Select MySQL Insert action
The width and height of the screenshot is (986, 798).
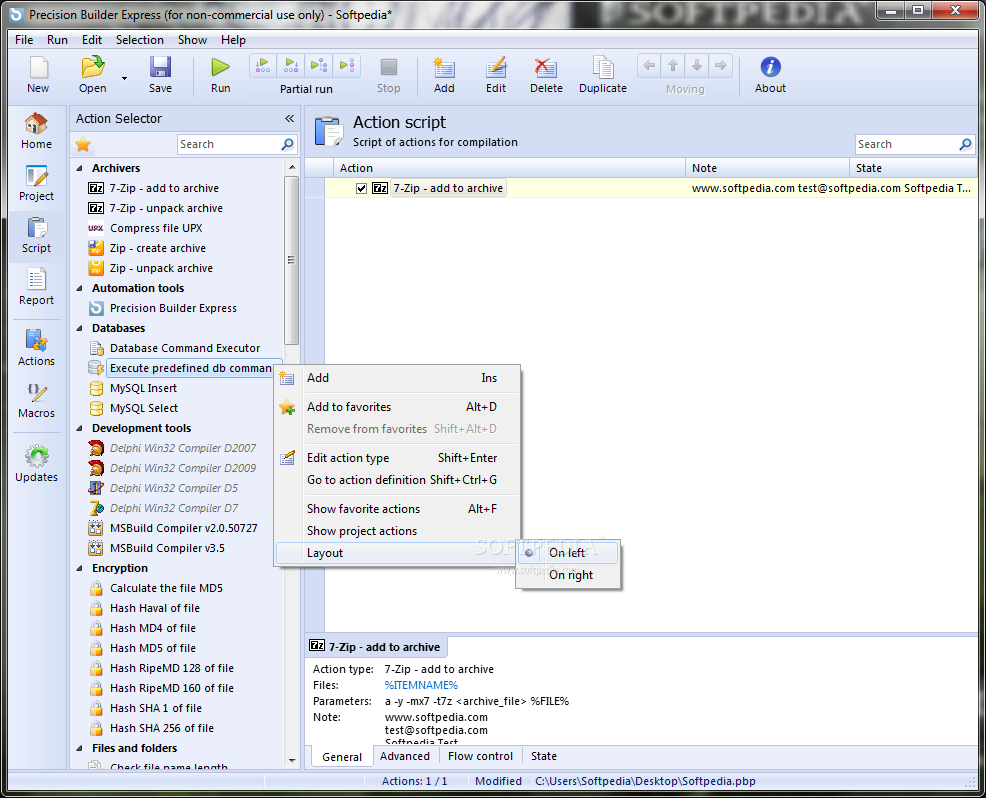click(143, 388)
